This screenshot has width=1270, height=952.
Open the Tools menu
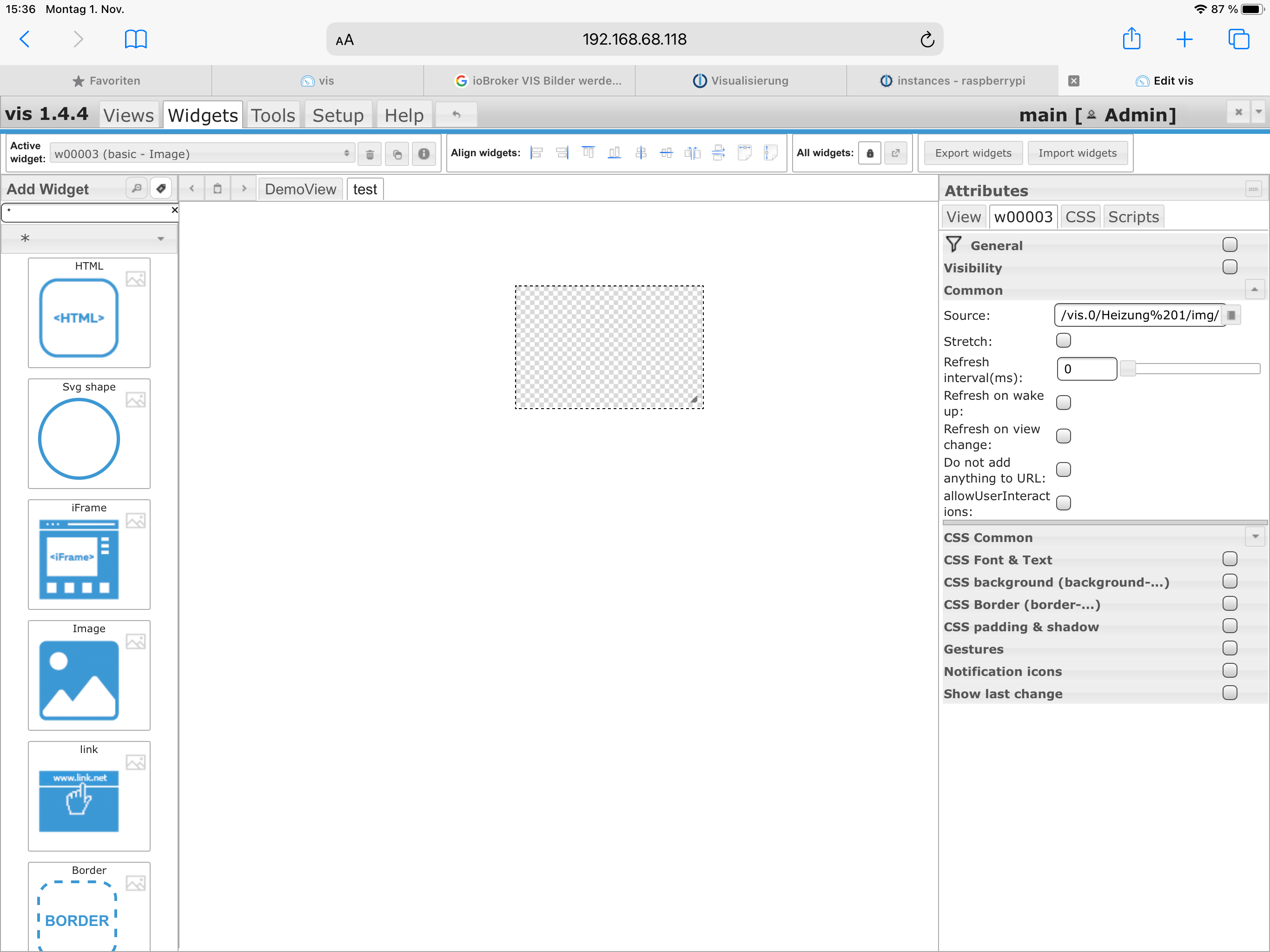click(273, 115)
